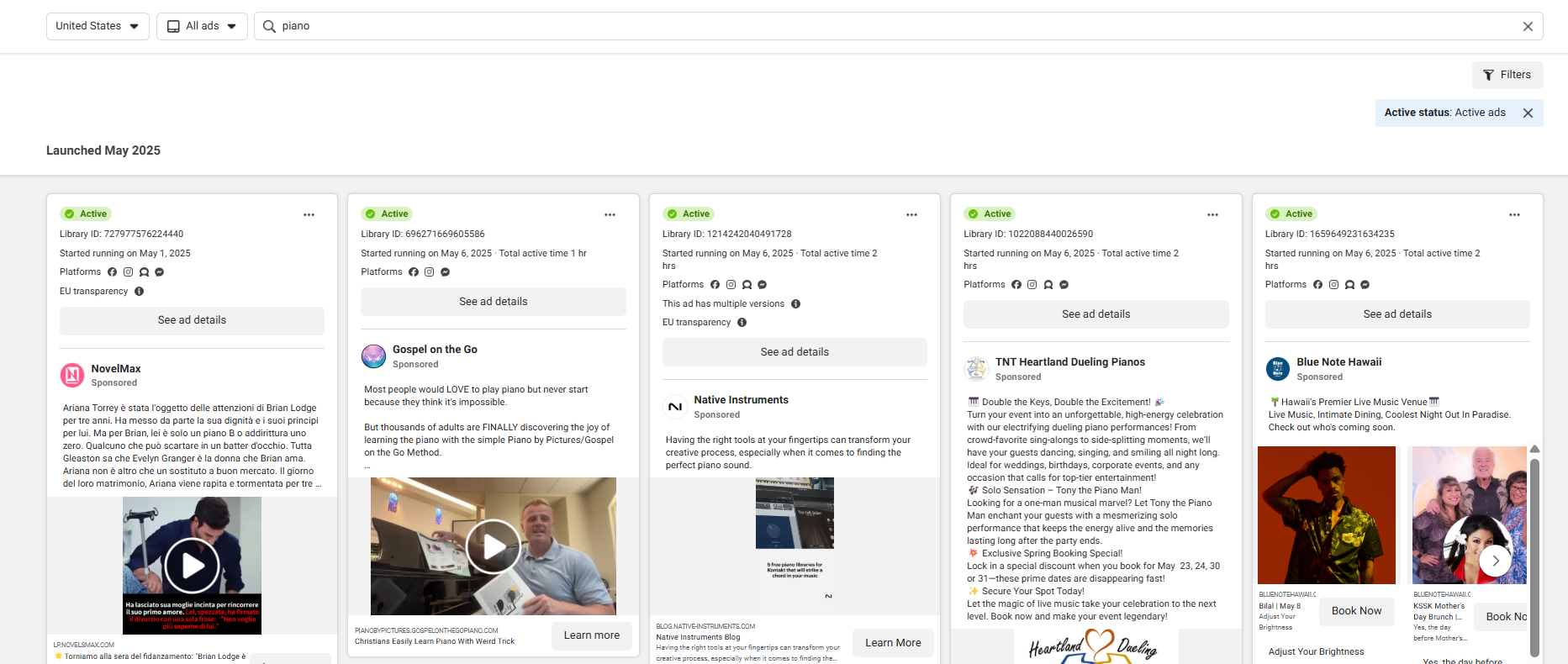
Task: Click the 'Library ID: 696271669605586' text
Action: tap(423, 235)
